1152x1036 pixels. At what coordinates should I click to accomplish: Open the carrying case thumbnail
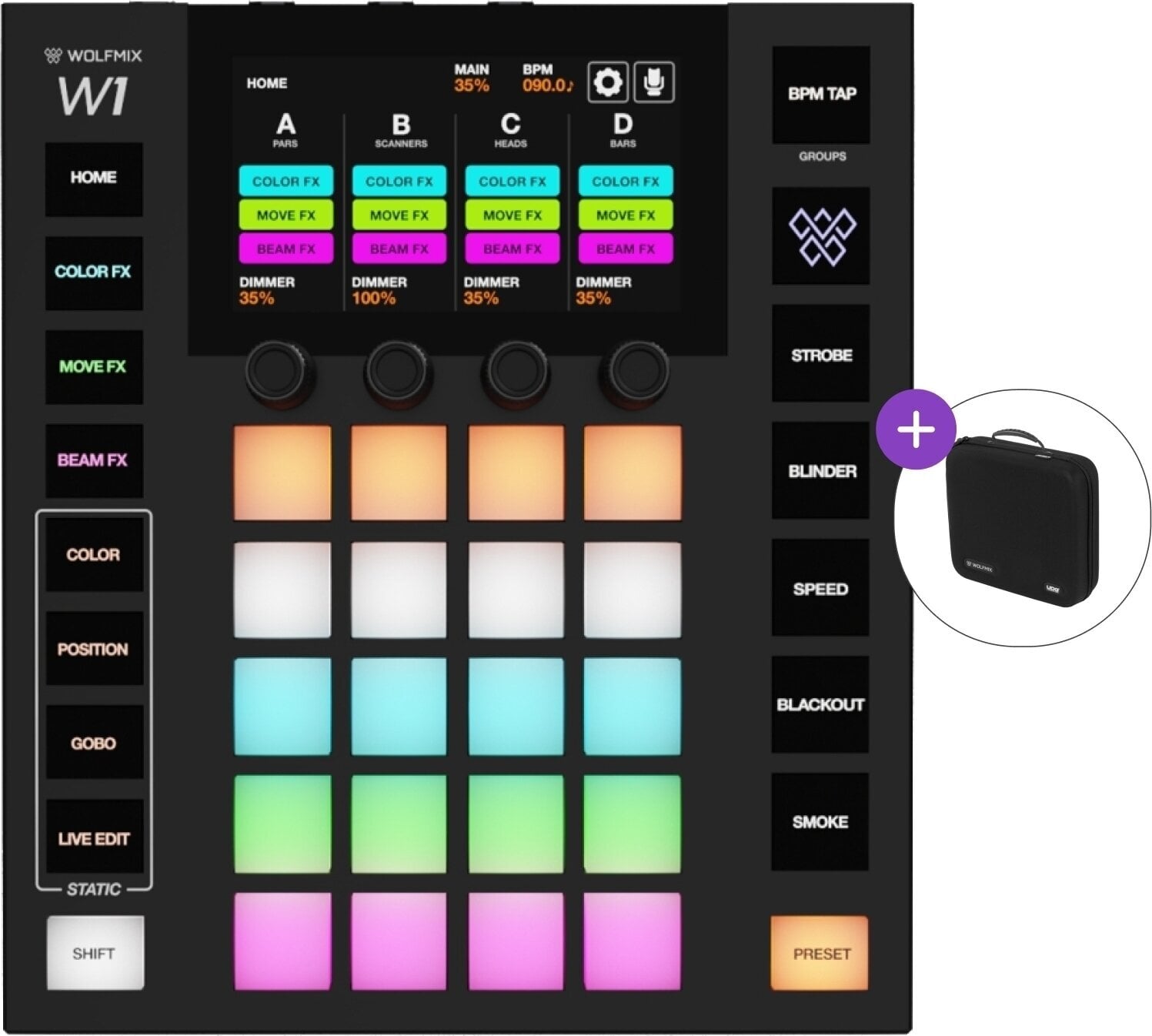coord(1023,518)
